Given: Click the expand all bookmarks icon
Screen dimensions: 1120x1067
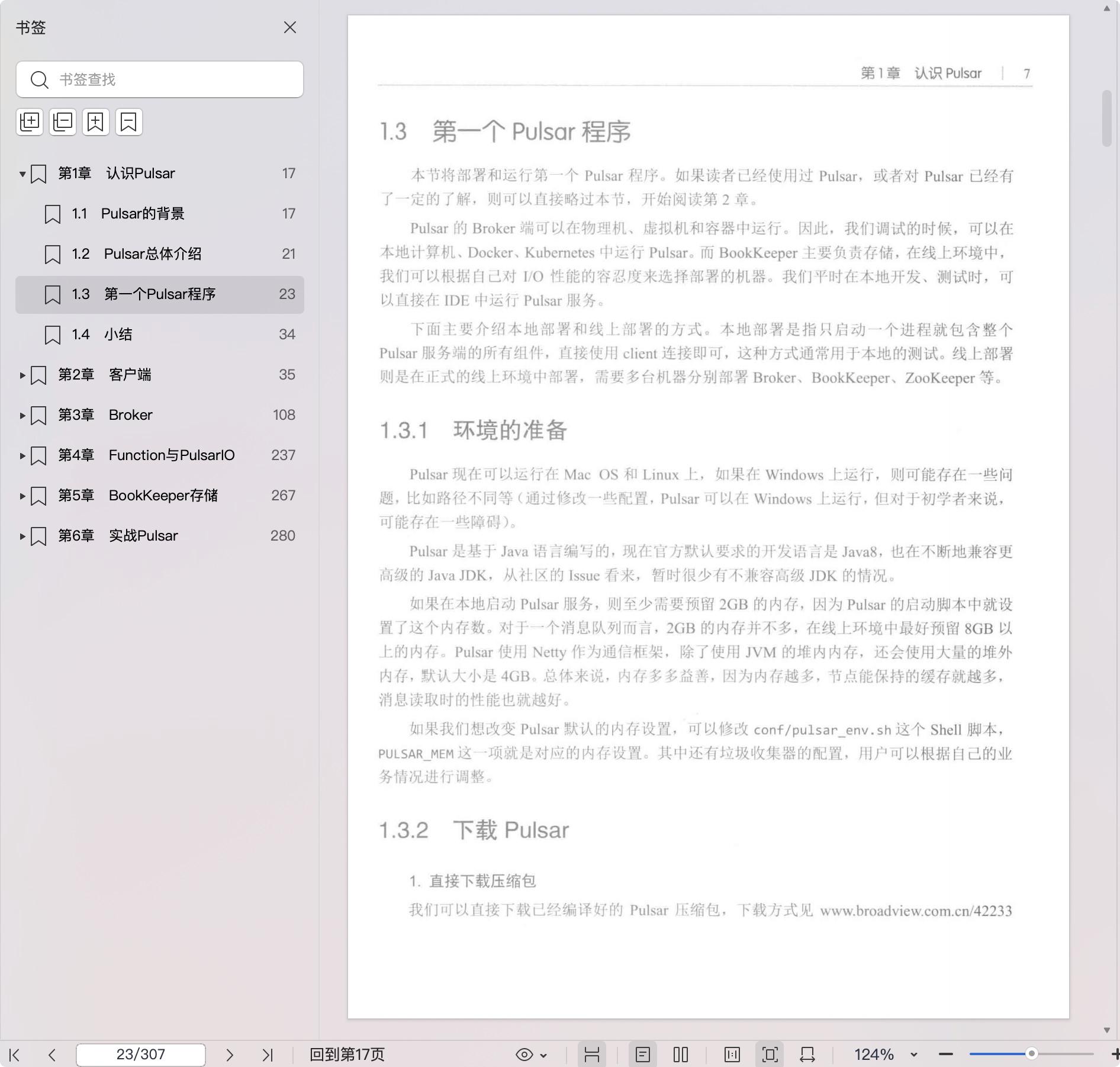Looking at the screenshot, I should click(30, 122).
